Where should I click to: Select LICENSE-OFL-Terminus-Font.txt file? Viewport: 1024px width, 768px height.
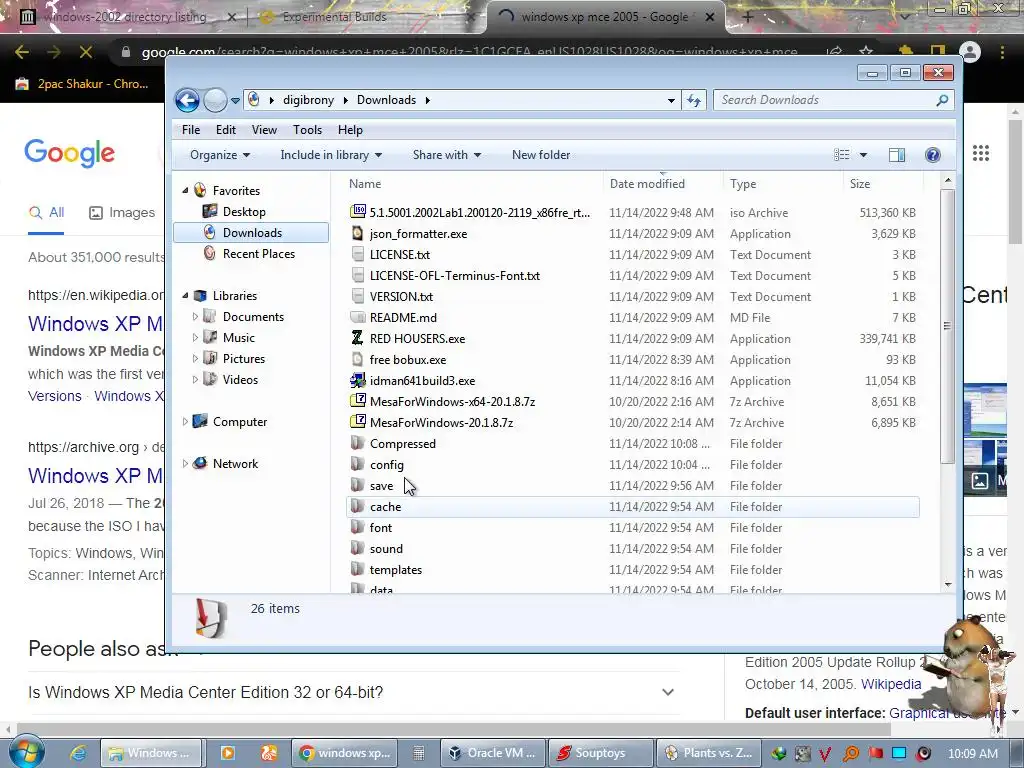coord(455,276)
